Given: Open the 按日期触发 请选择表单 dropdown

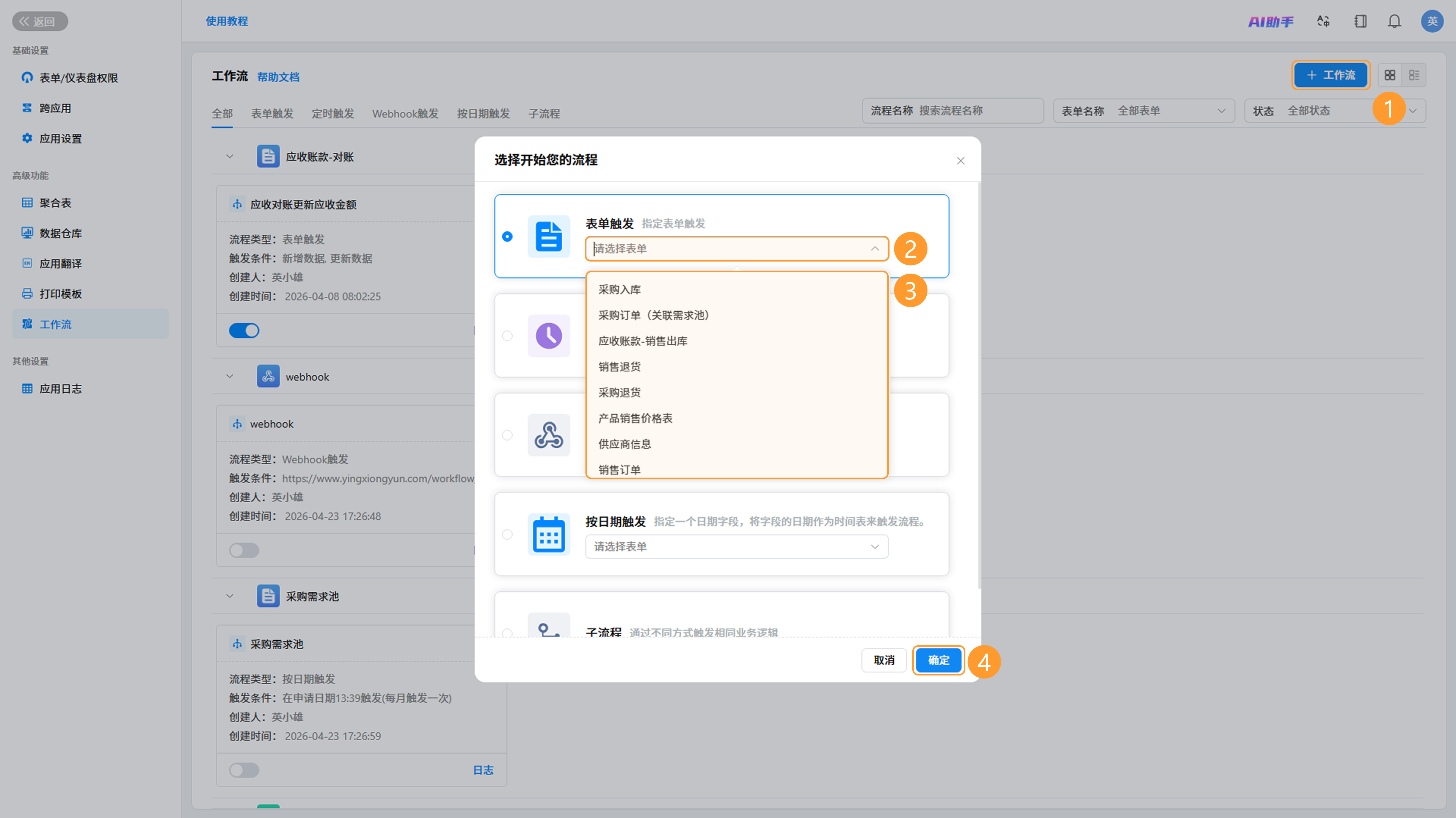Looking at the screenshot, I should (x=736, y=546).
